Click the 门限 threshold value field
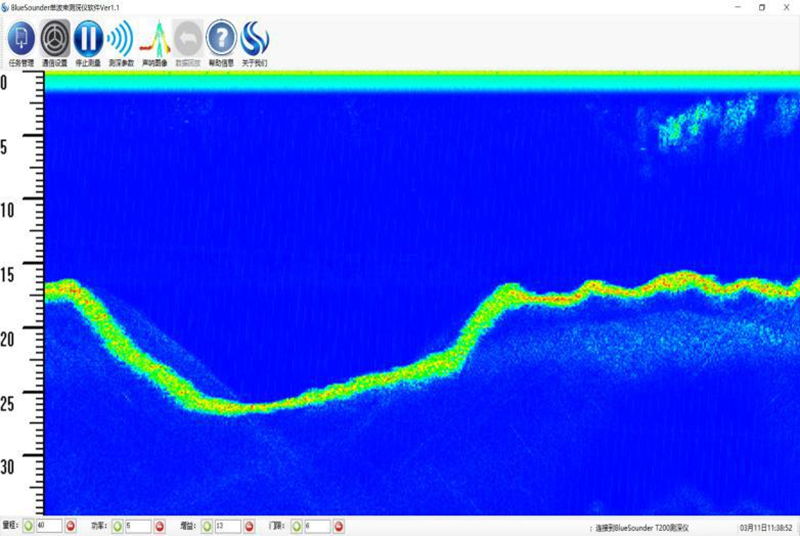Viewport: 800px width, 536px height. [x=317, y=526]
